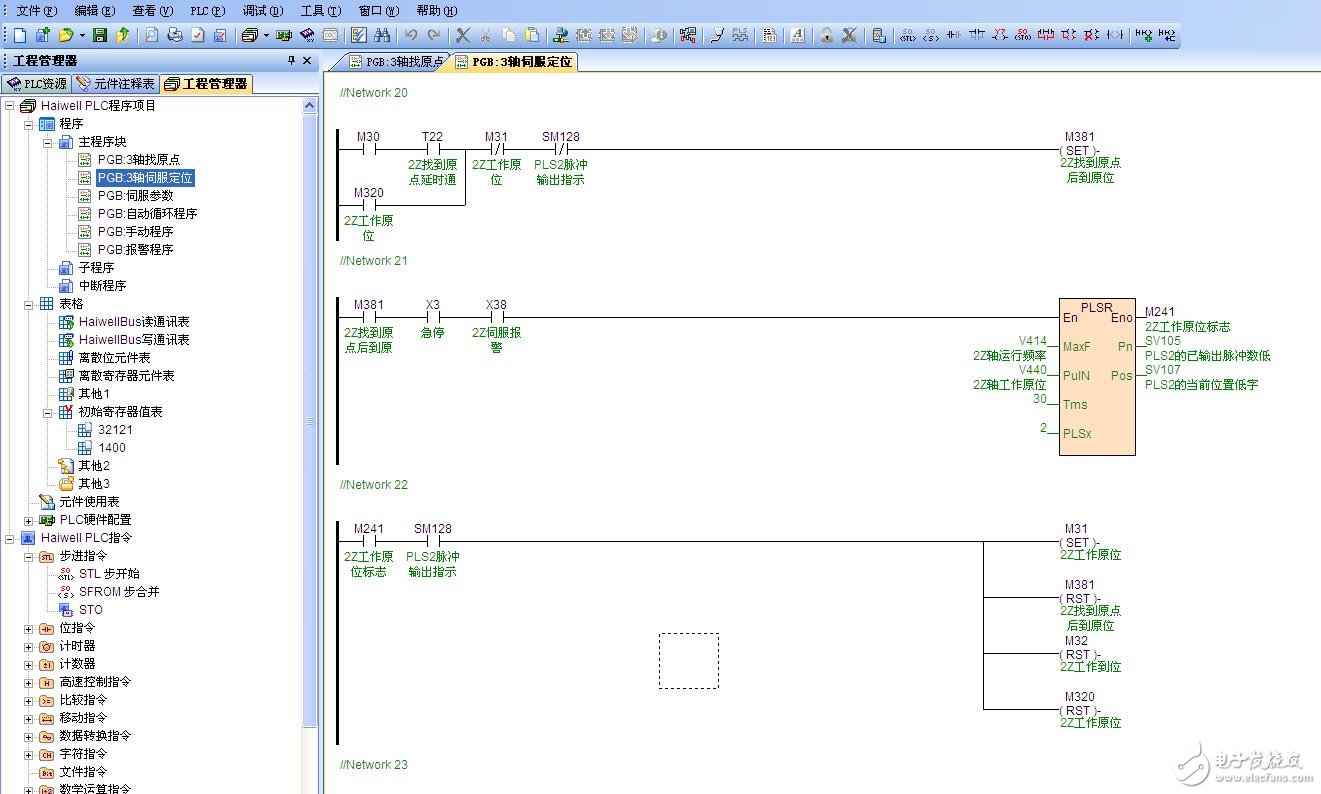Click the V414 MaxF operand in Network 21
This screenshot has height=794, width=1321.
point(1033,341)
